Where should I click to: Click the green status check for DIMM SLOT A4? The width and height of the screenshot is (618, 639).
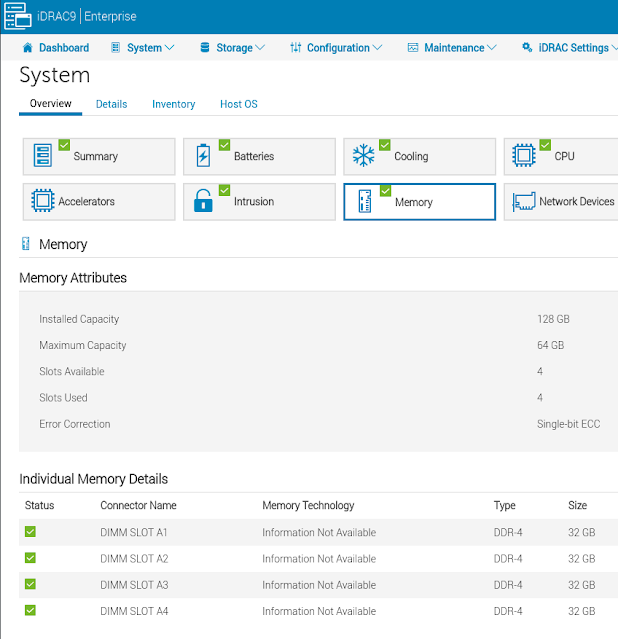pyautogui.click(x=30, y=610)
